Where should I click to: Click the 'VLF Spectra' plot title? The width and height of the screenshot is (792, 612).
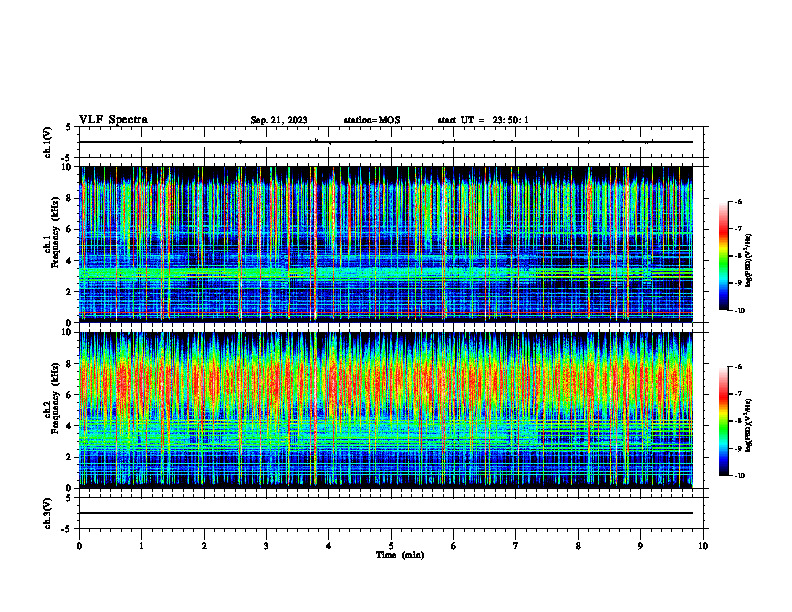click(x=113, y=120)
